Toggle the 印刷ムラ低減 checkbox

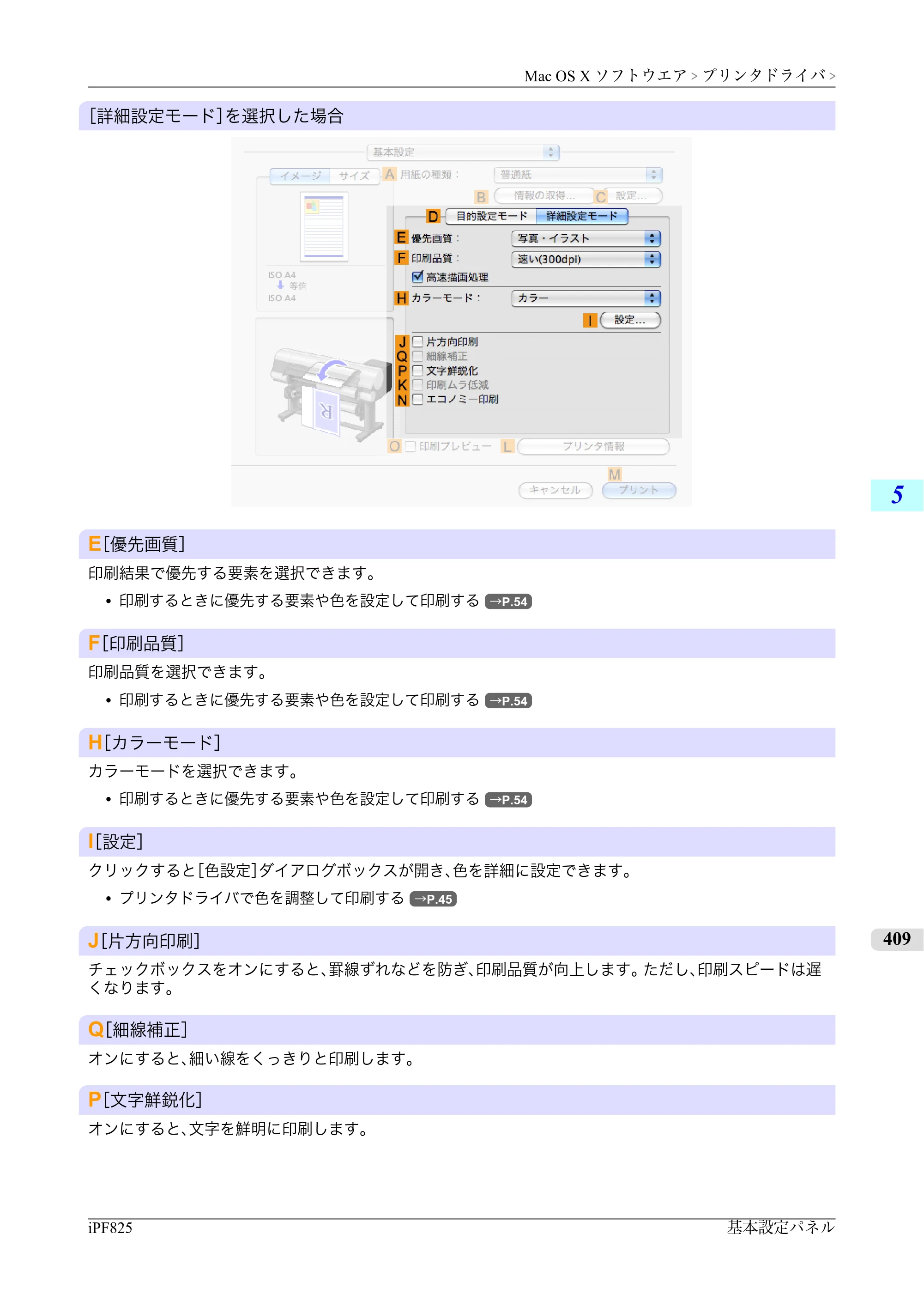417,385
